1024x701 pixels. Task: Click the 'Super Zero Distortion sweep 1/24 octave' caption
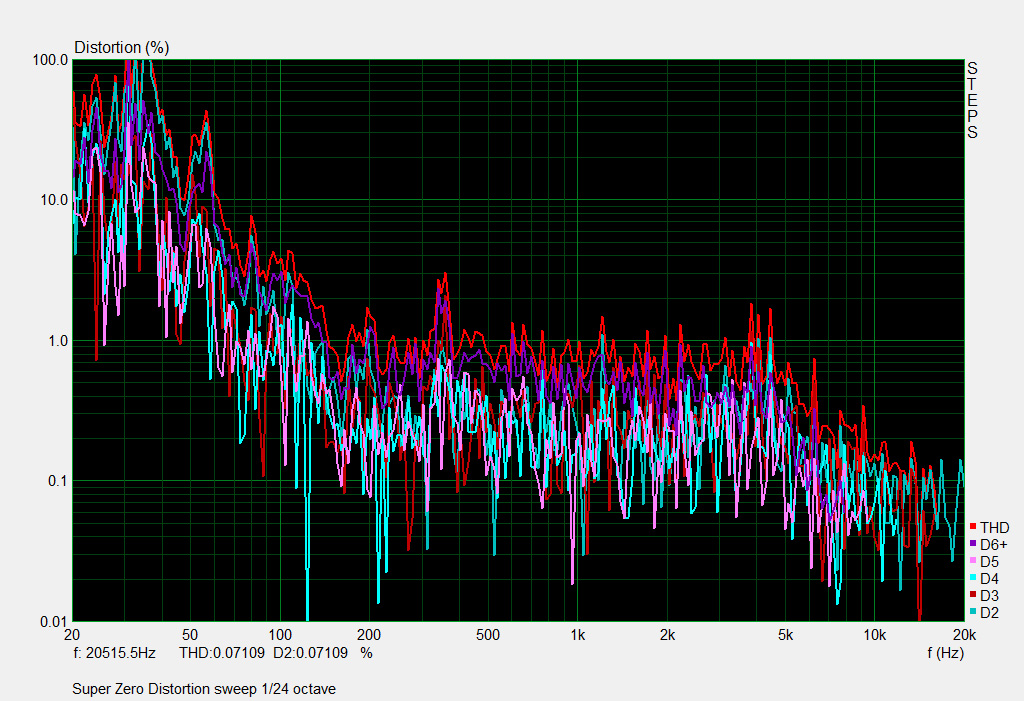(x=204, y=689)
